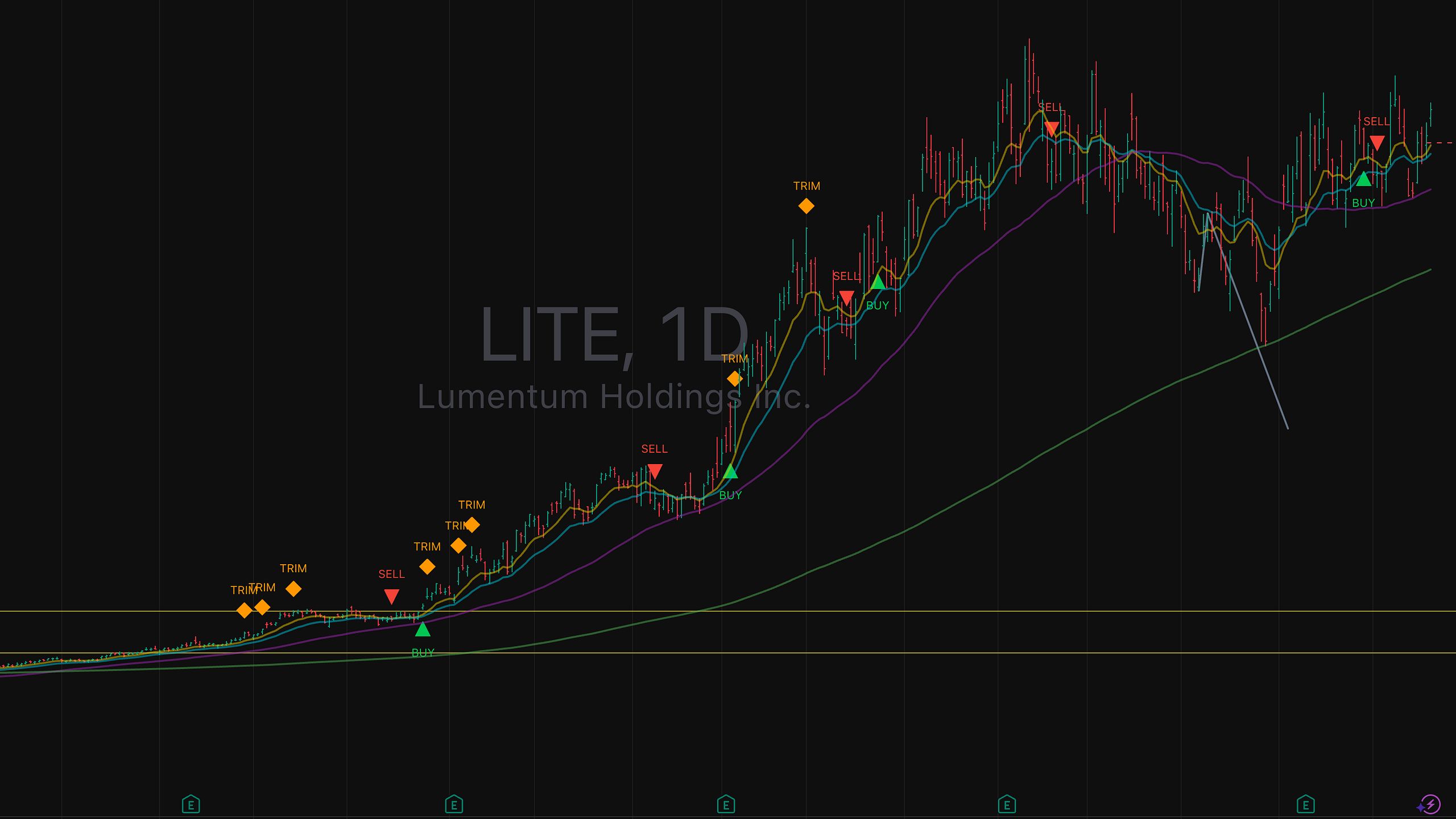The image size is (1456, 819).
Task: Click the leftmost earnings E marker
Action: [191, 805]
